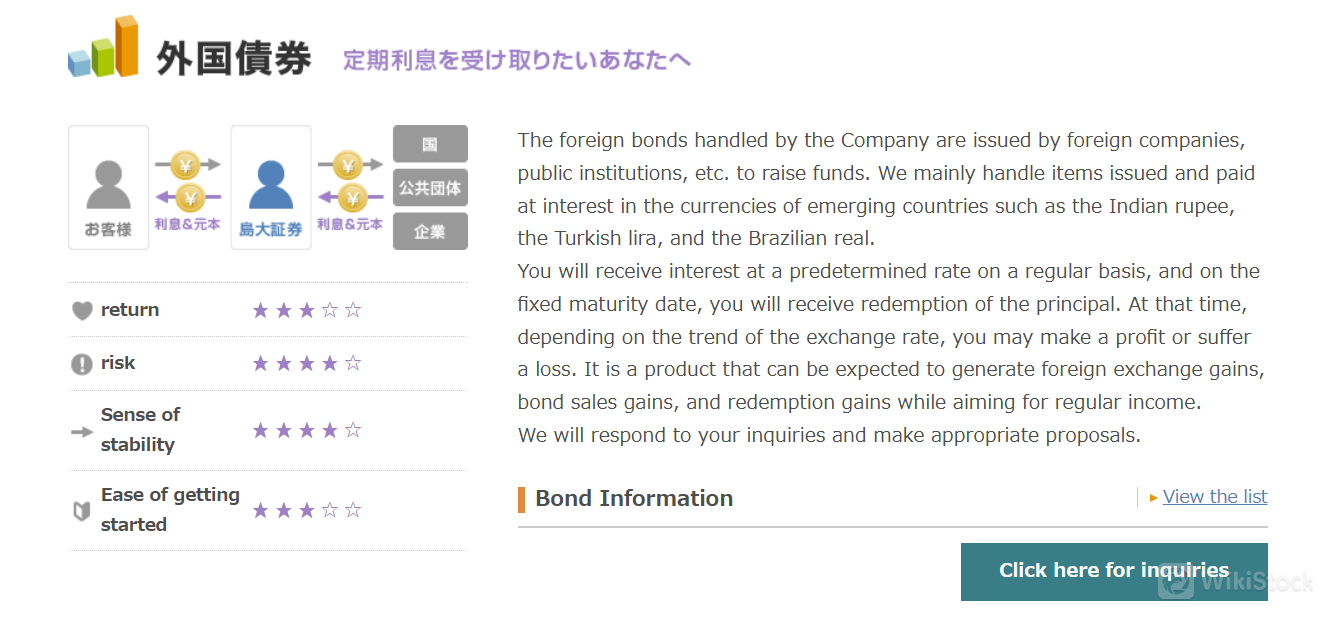Viewport: 1323px width, 617px height.
Task: Click the 公共団体 gray button
Action: [430, 187]
